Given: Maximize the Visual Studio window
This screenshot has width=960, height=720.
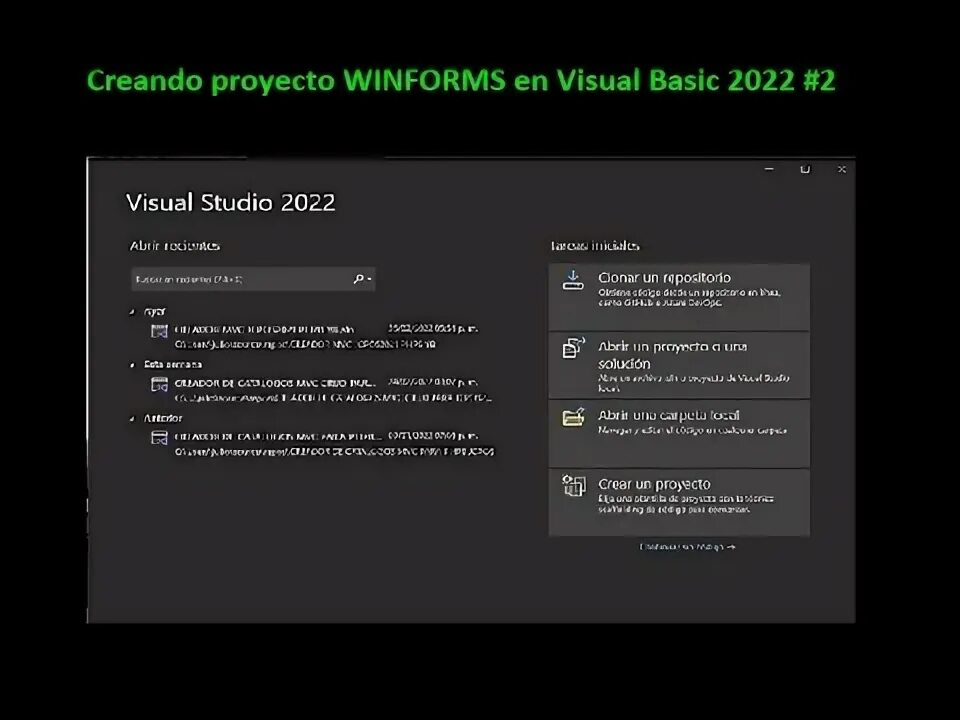Looking at the screenshot, I should tap(805, 169).
